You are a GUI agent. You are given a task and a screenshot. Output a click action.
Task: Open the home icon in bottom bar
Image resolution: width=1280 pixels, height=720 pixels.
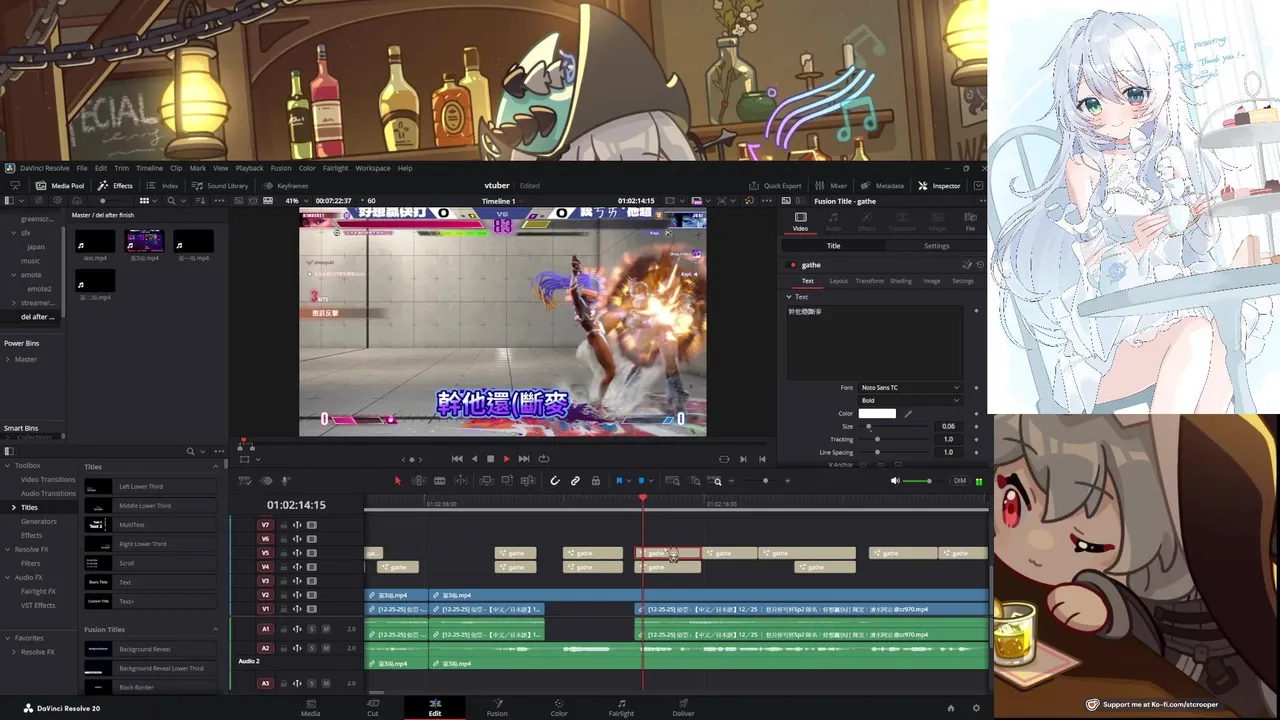point(950,708)
